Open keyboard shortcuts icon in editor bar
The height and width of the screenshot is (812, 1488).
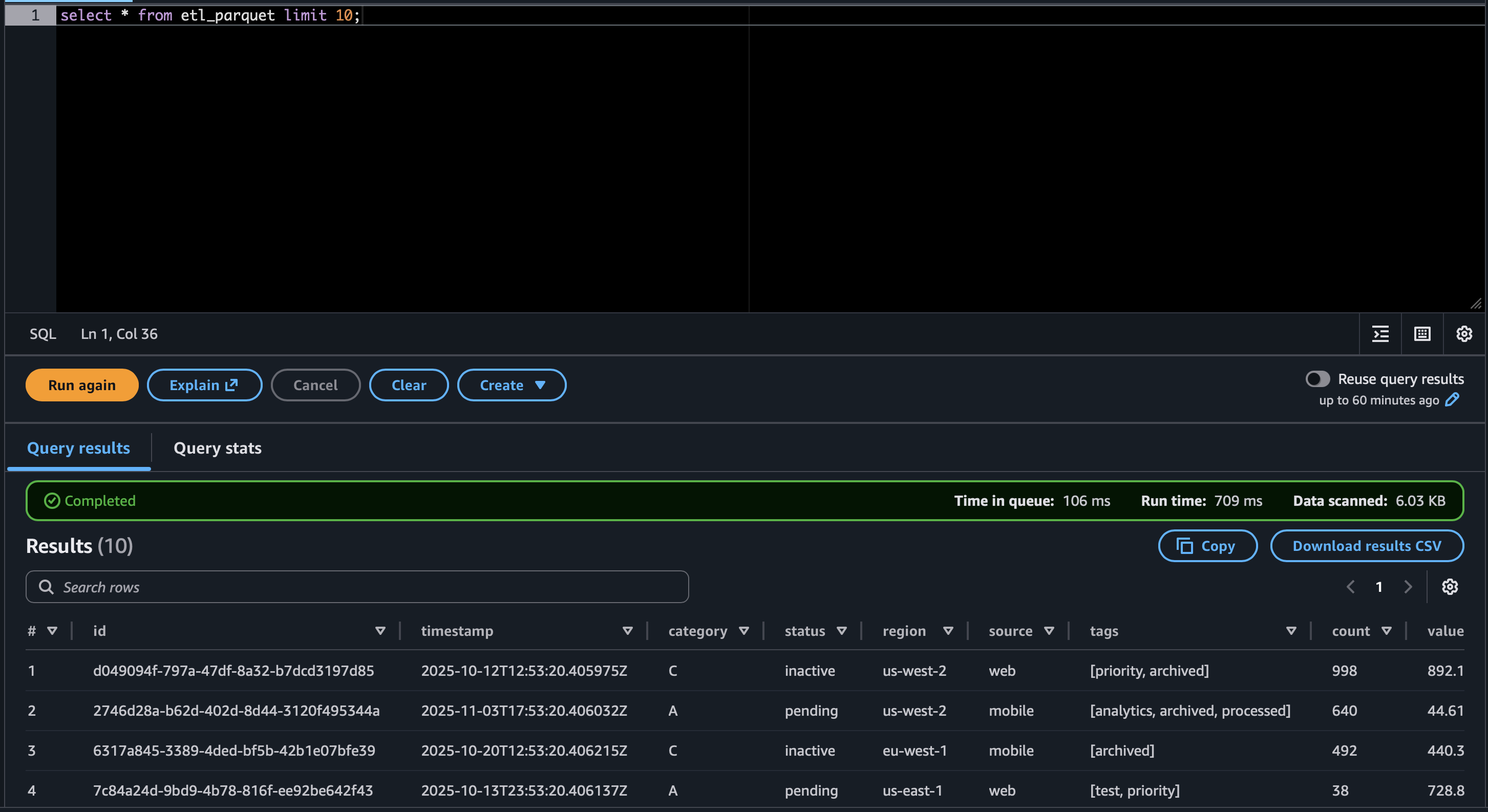[1422, 334]
